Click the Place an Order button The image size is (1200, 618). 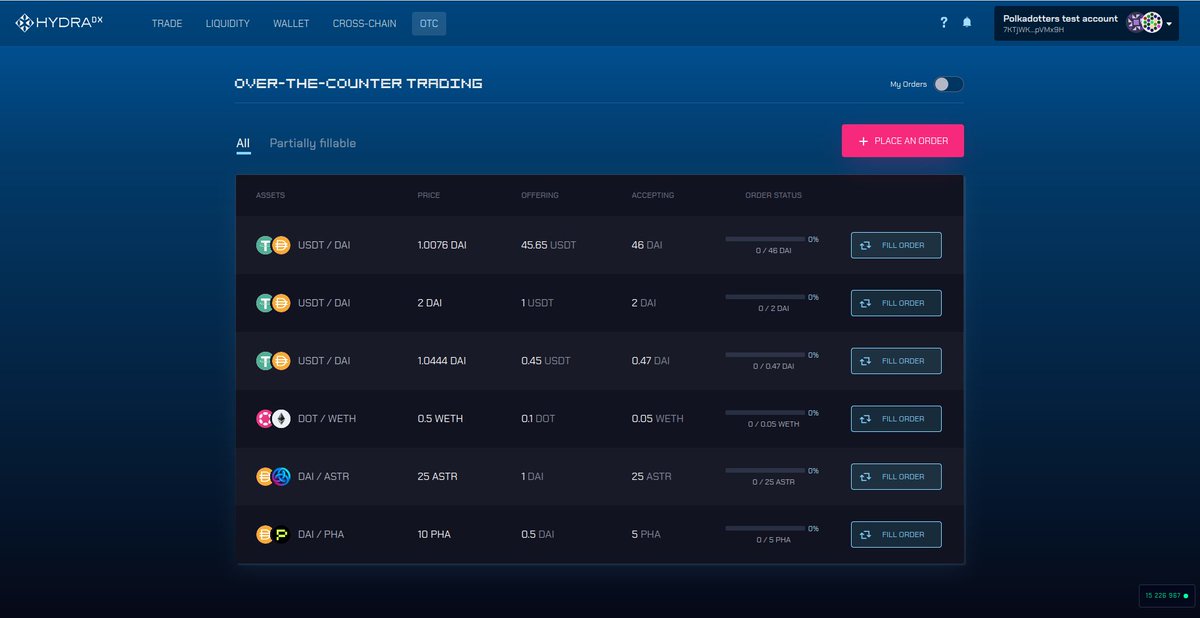click(903, 141)
